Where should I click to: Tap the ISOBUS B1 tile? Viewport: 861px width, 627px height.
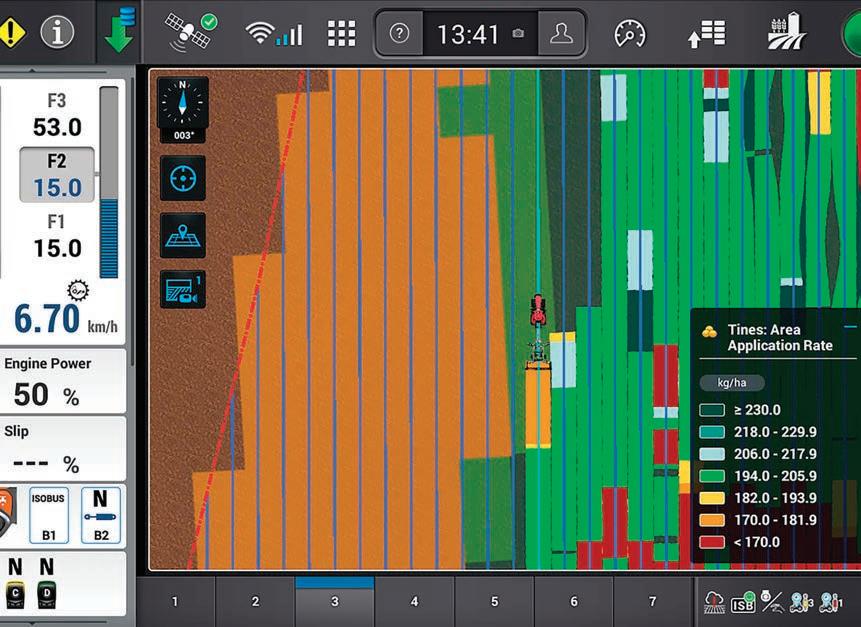[49, 515]
